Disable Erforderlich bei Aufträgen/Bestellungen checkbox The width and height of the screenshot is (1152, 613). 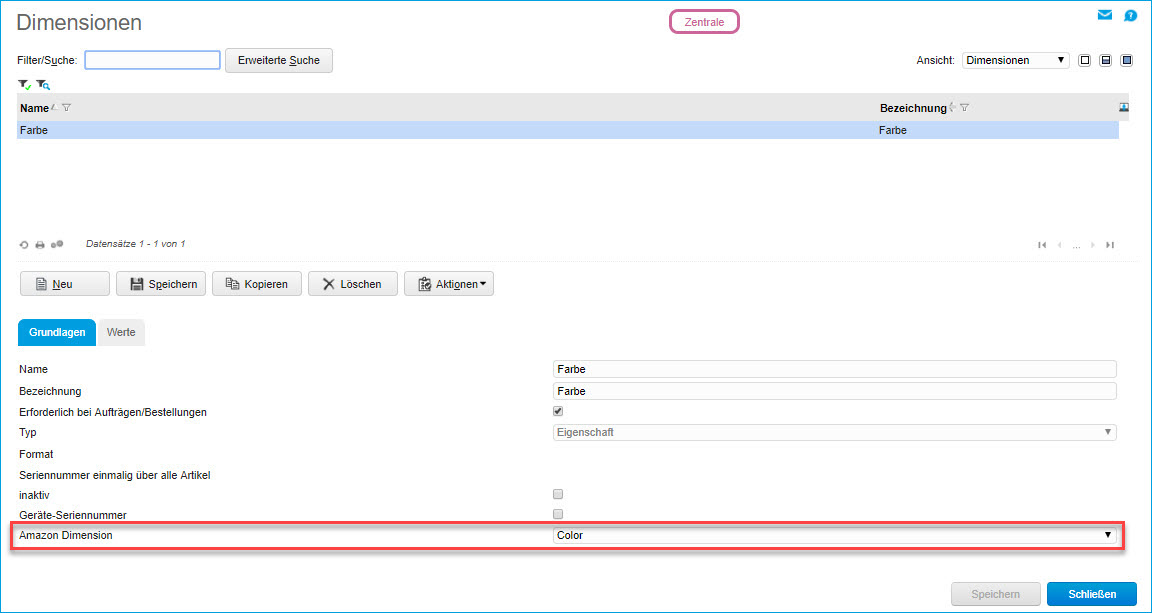point(557,411)
